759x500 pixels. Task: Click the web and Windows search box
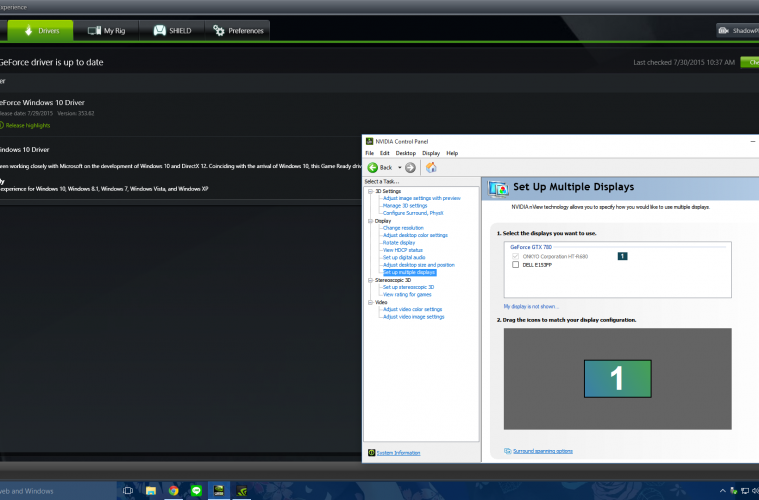point(58,491)
